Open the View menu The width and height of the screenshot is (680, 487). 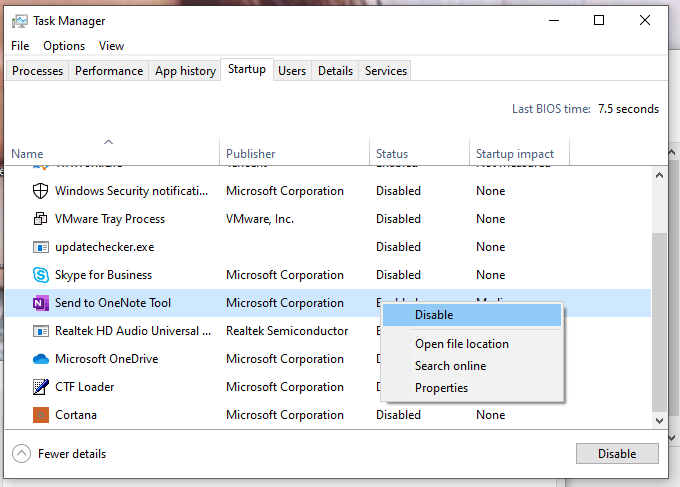click(111, 46)
